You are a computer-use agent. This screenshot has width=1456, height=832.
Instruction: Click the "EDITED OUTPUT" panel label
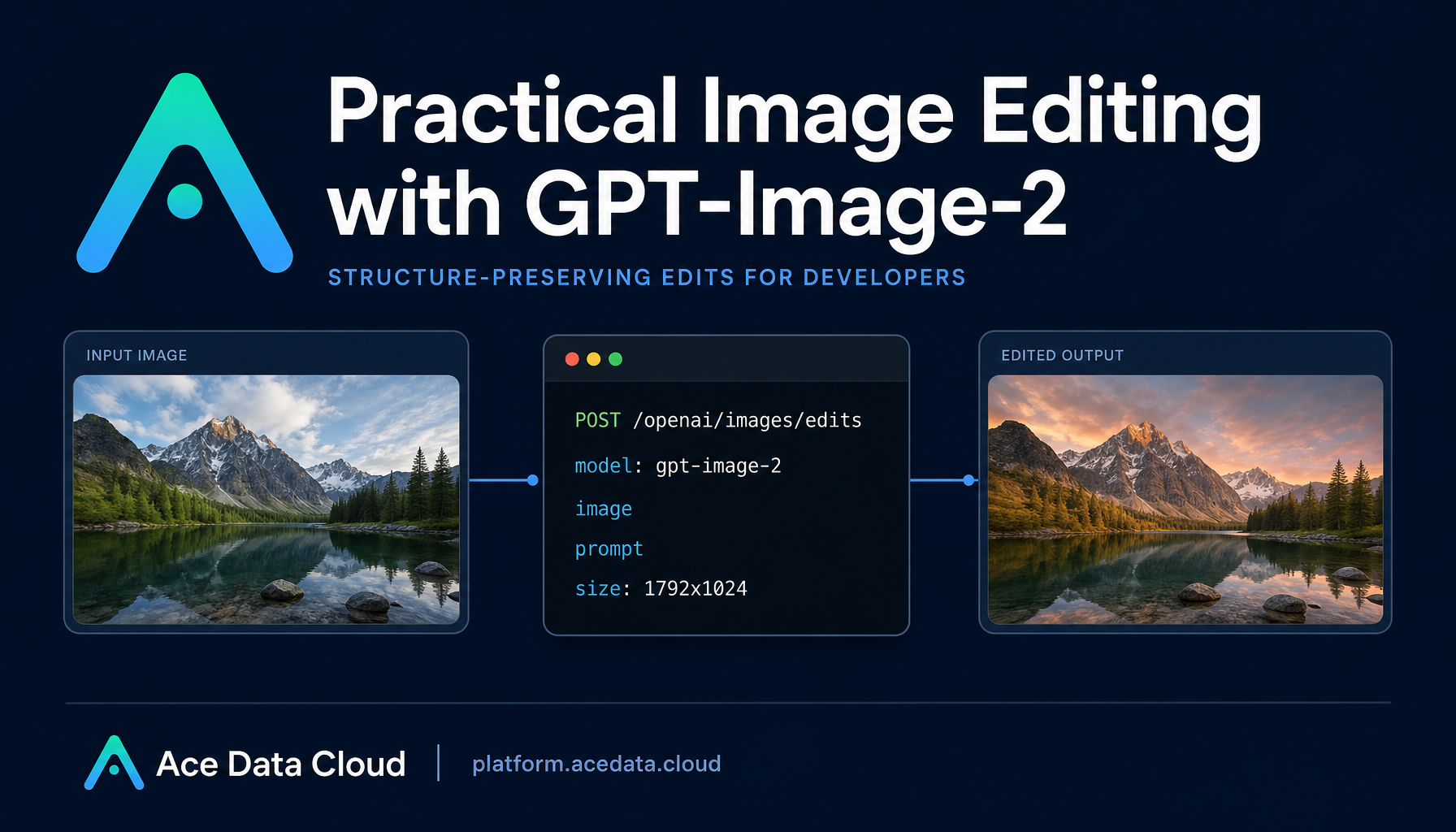[1062, 355]
